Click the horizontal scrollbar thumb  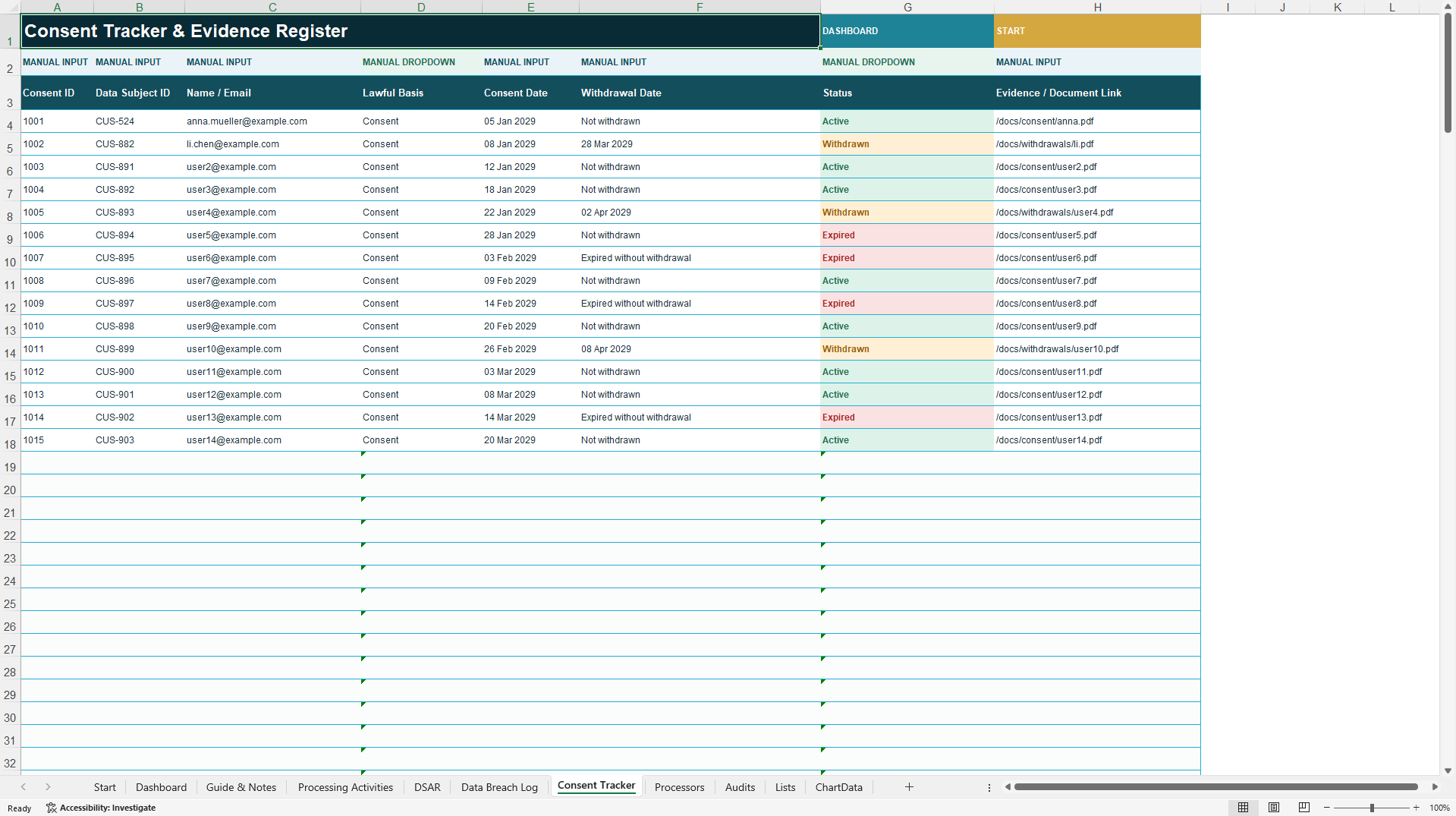pos(1216,787)
